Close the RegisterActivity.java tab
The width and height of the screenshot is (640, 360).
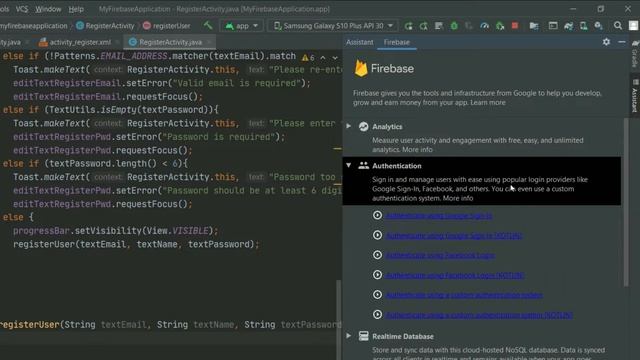(x=209, y=42)
